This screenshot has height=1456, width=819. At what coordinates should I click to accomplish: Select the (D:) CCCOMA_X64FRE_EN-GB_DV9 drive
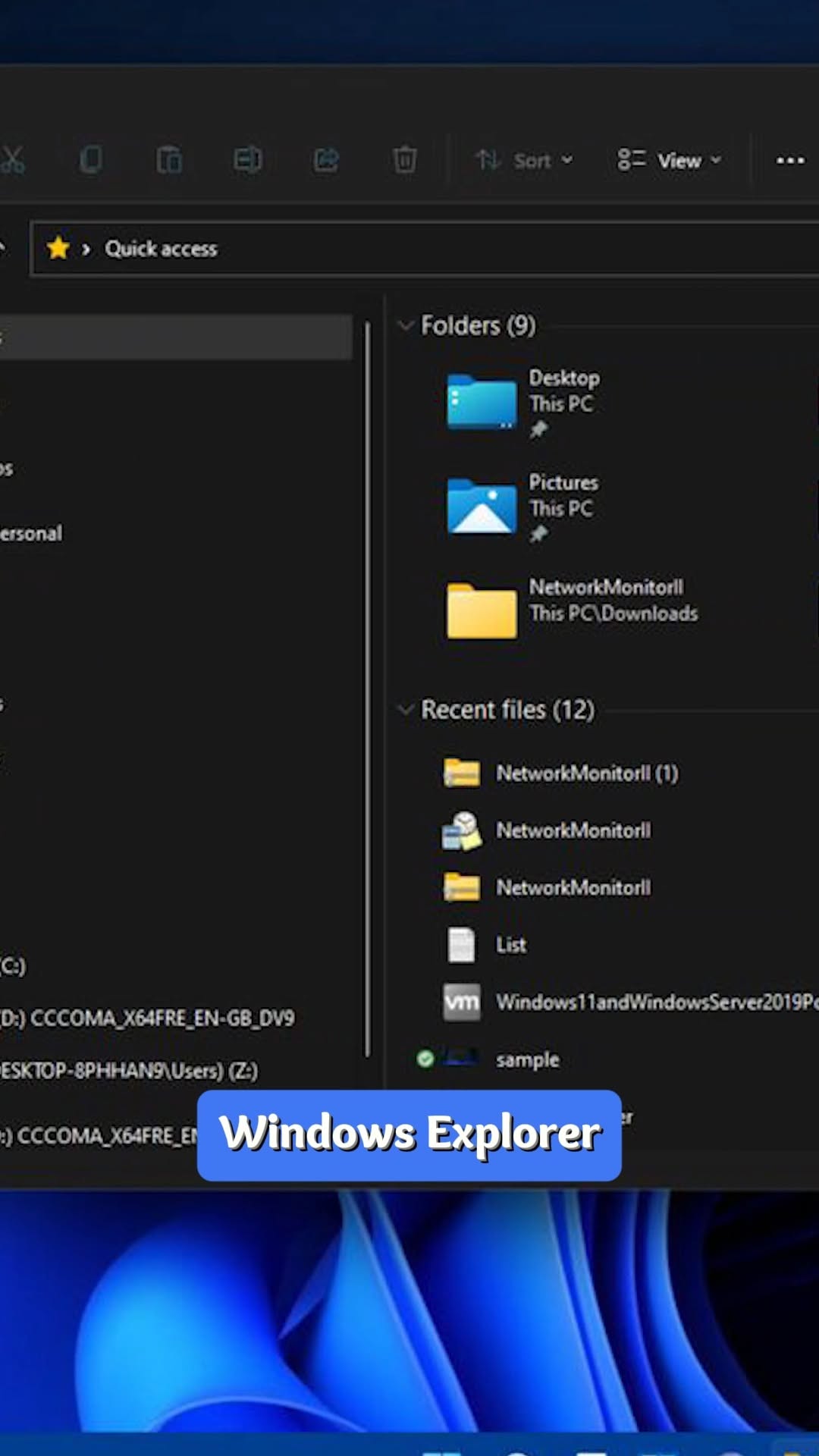(x=147, y=1018)
